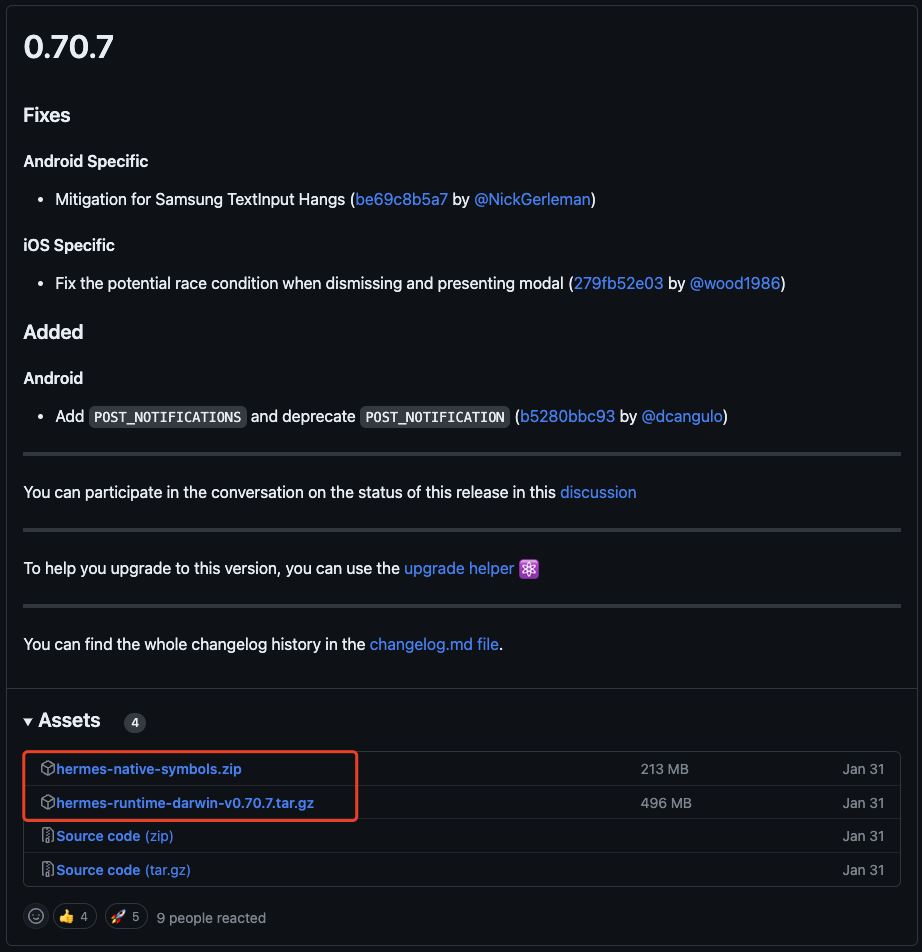Click the atom emoji after upgrade helper

tap(527, 568)
